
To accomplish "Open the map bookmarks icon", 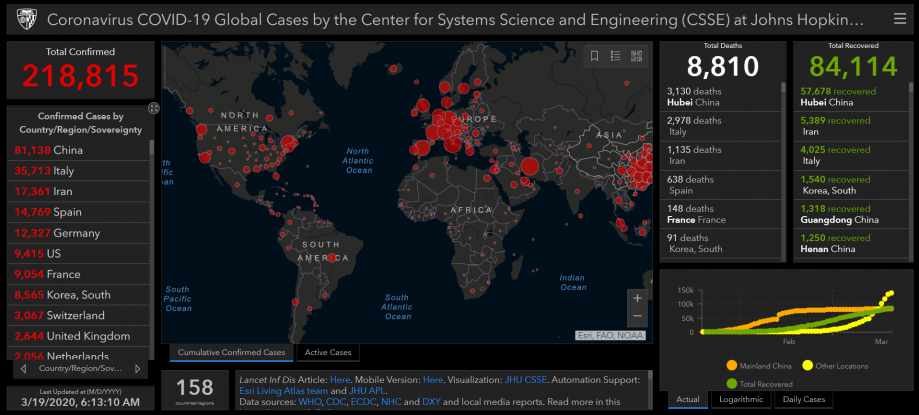I will point(594,56).
